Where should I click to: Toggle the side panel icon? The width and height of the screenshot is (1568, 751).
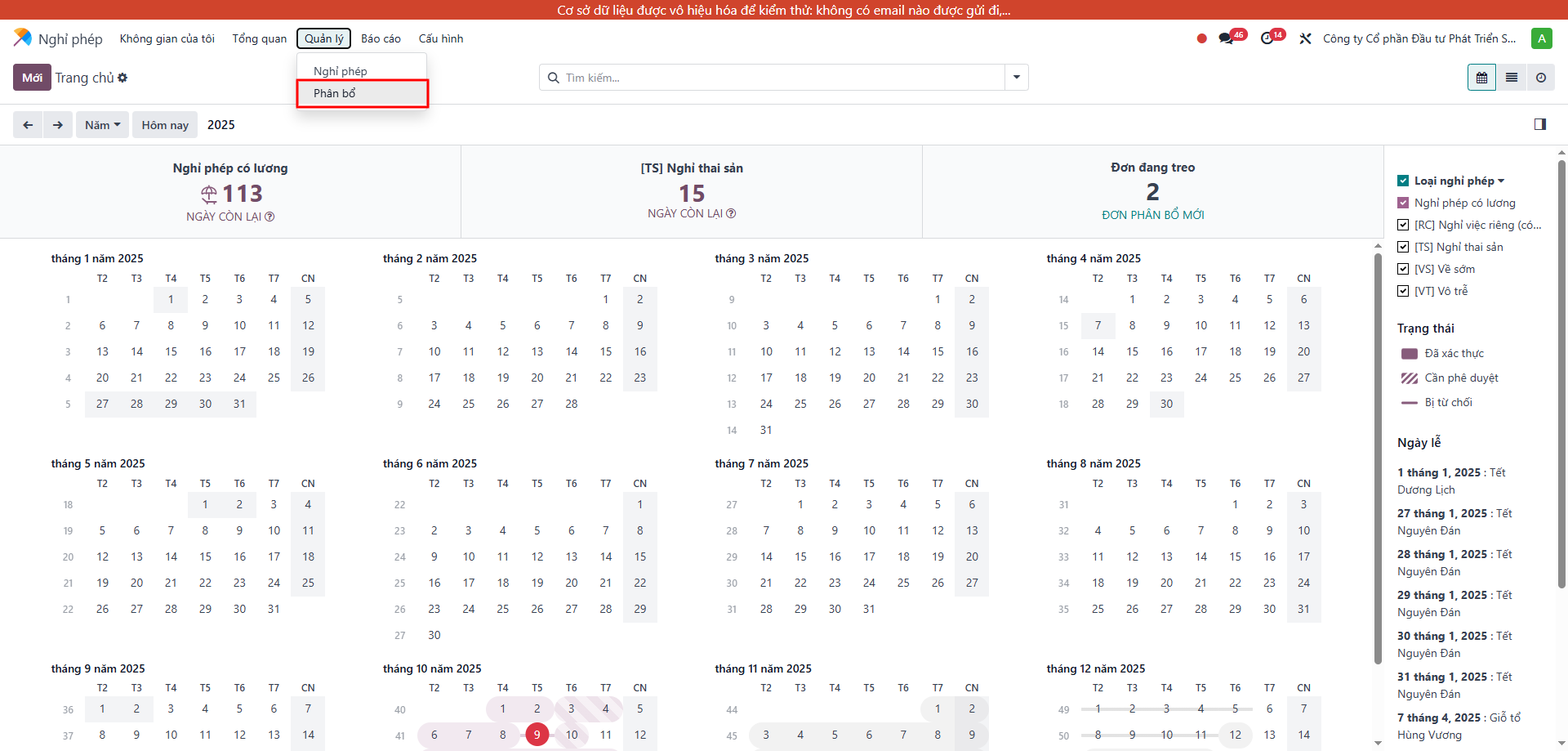pos(1540,124)
